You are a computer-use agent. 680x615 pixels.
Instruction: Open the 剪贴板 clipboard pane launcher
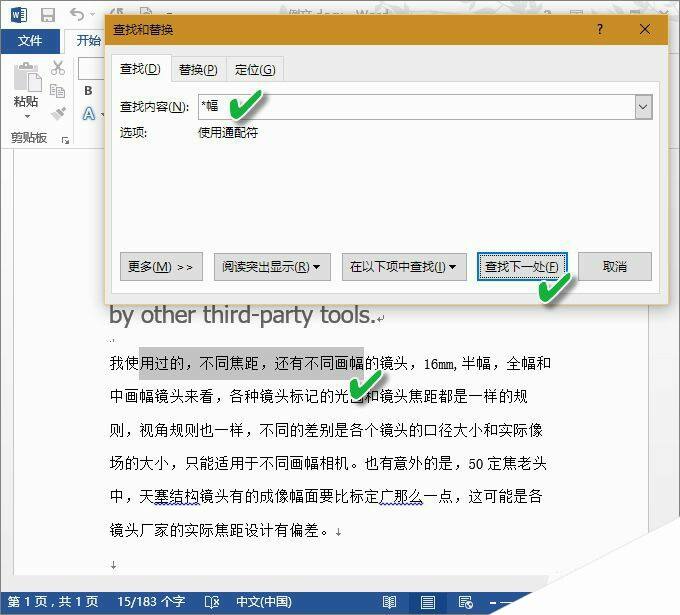(65, 140)
